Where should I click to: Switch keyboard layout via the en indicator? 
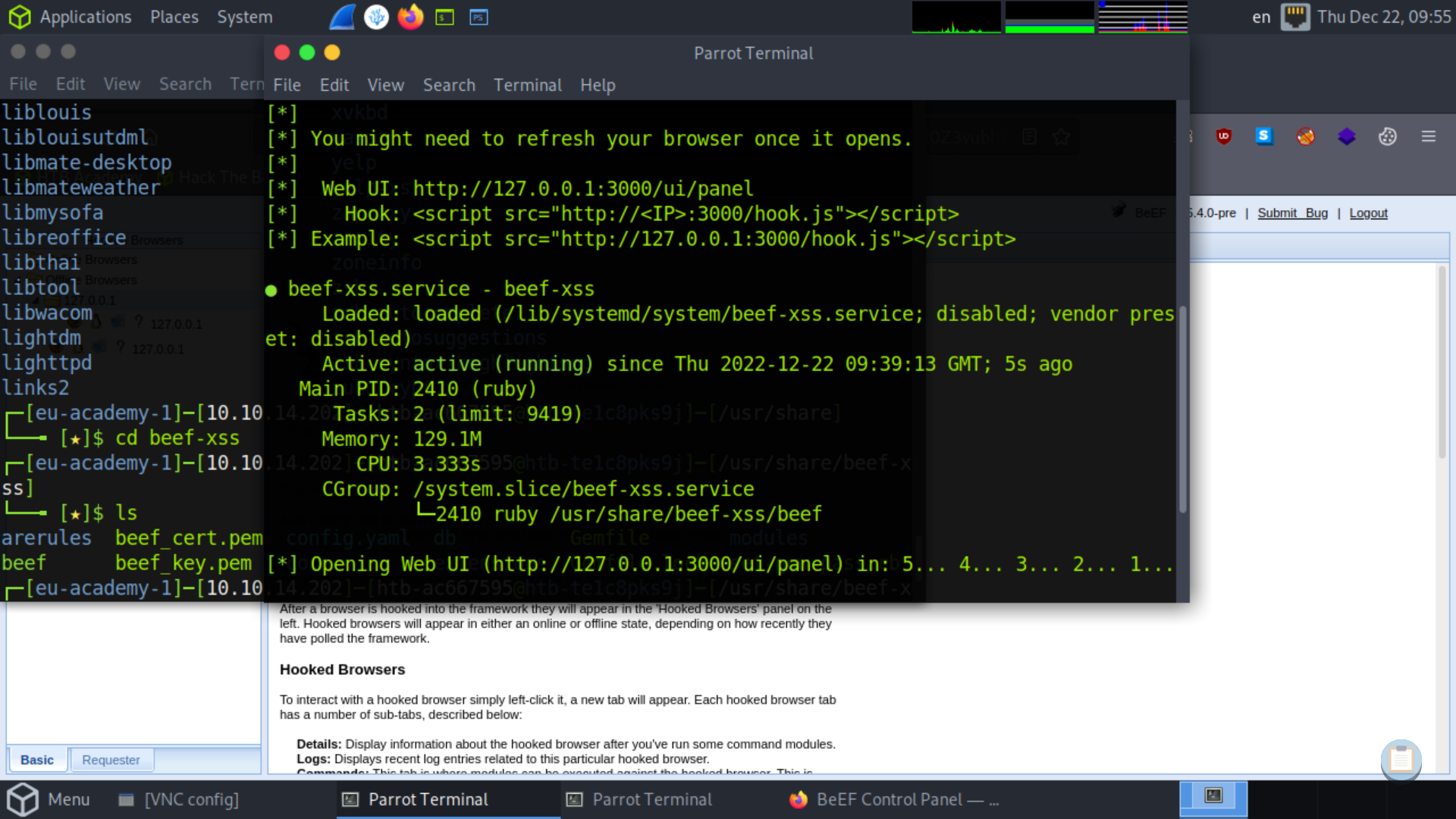(1260, 17)
